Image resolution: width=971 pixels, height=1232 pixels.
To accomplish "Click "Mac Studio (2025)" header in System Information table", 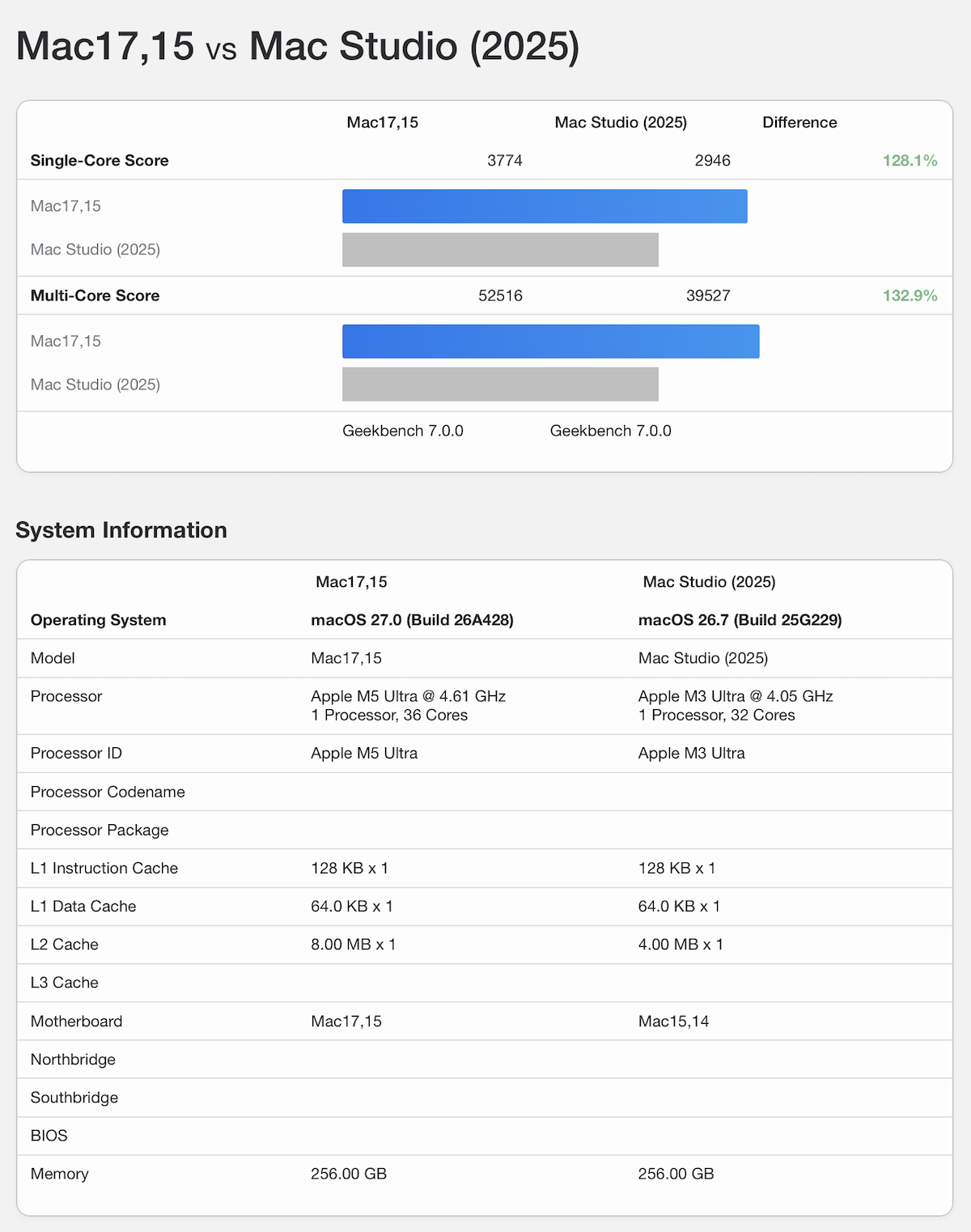I will click(x=710, y=581).
